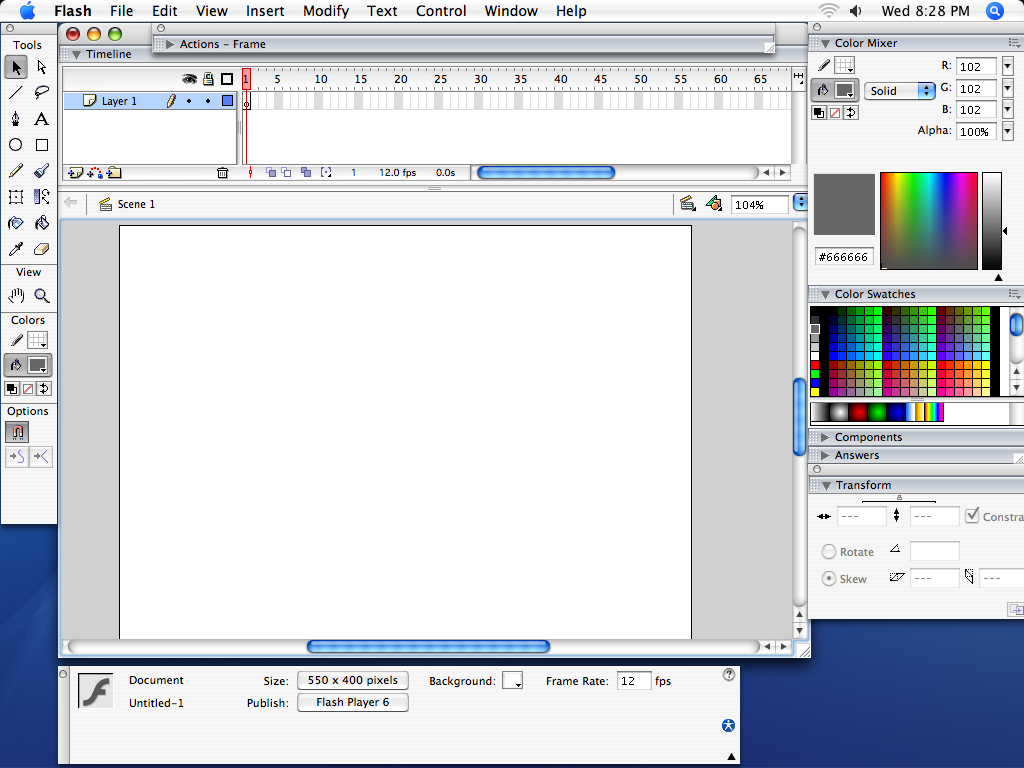
Task: Open the File menu
Action: (x=121, y=11)
